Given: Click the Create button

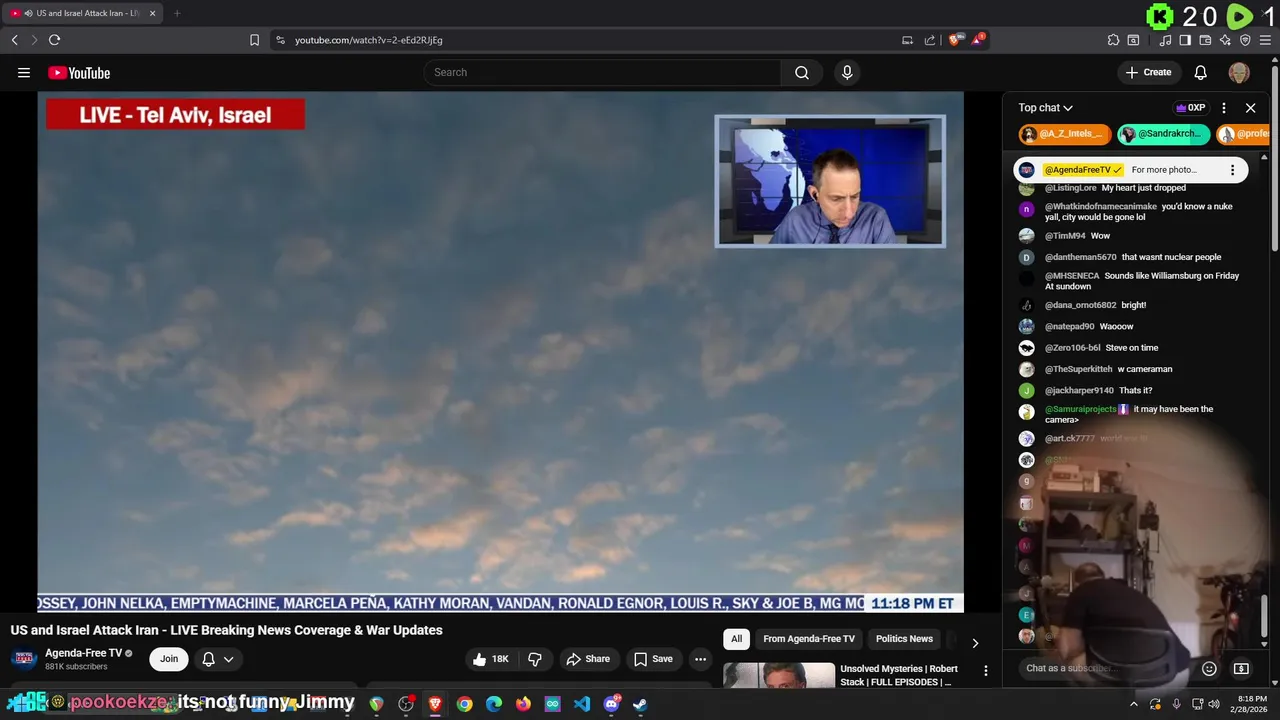Looking at the screenshot, I should coord(1148,72).
